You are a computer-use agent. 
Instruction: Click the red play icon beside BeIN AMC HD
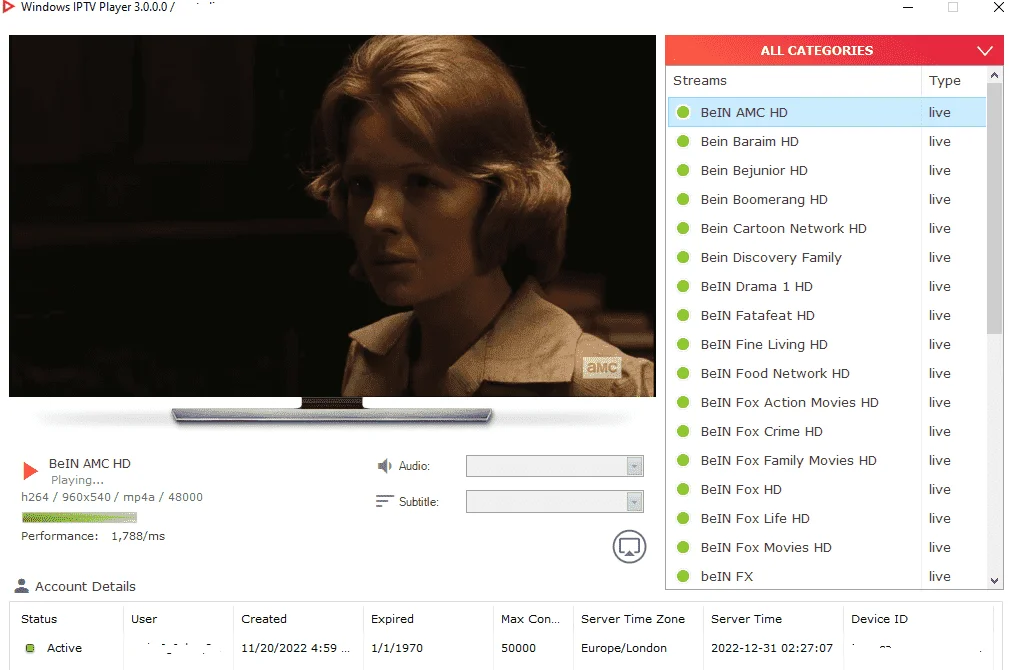point(30,470)
